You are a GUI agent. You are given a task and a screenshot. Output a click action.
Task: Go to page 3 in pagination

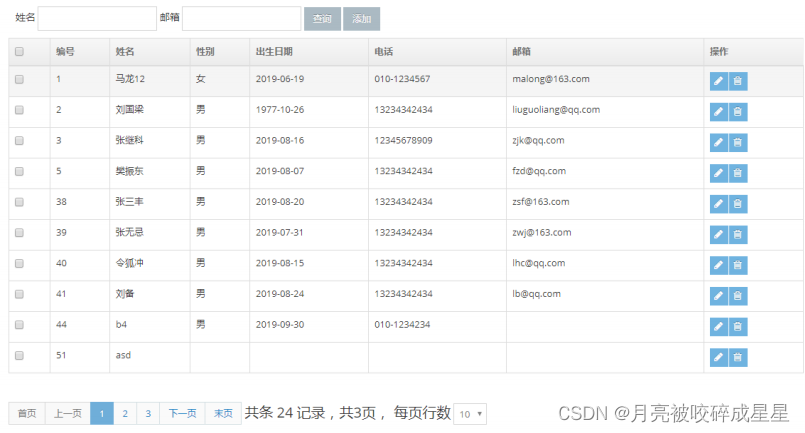click(148, 413)
